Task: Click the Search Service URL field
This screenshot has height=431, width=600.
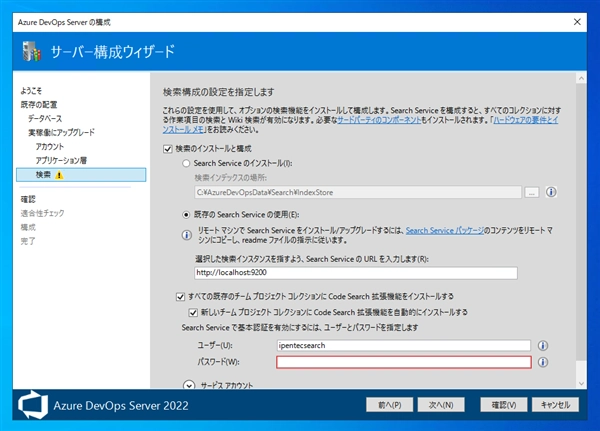Action: pyautogui.click(x=356, y=273)
